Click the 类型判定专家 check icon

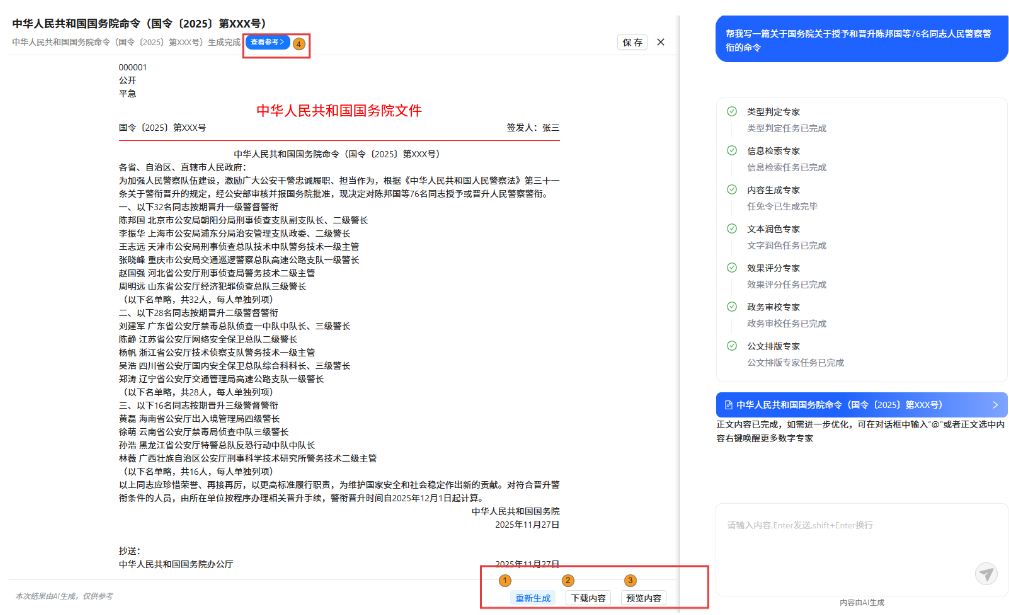(x=732, y=112)
